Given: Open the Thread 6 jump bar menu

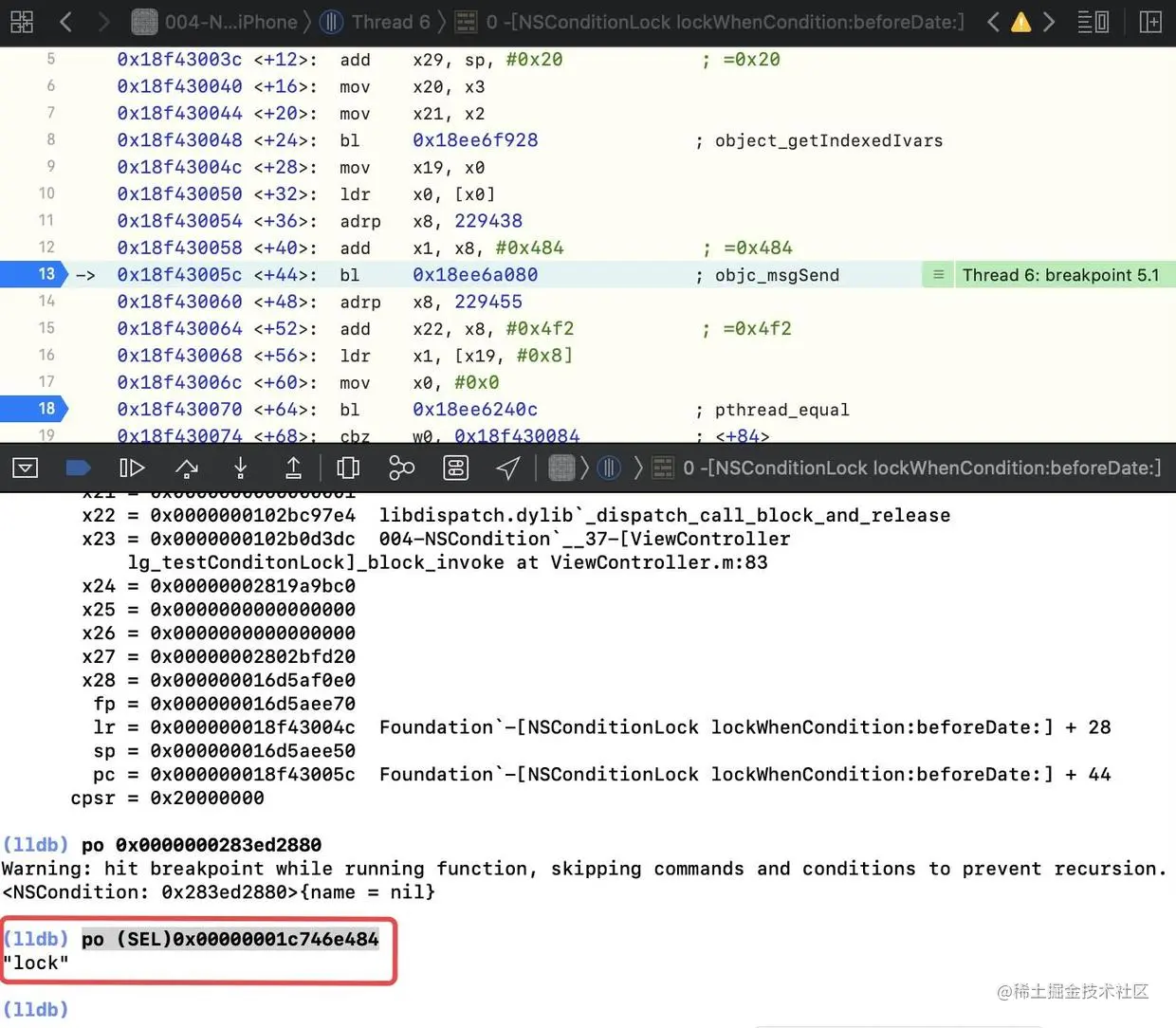Looking at the screenshot, I should 376,21.
